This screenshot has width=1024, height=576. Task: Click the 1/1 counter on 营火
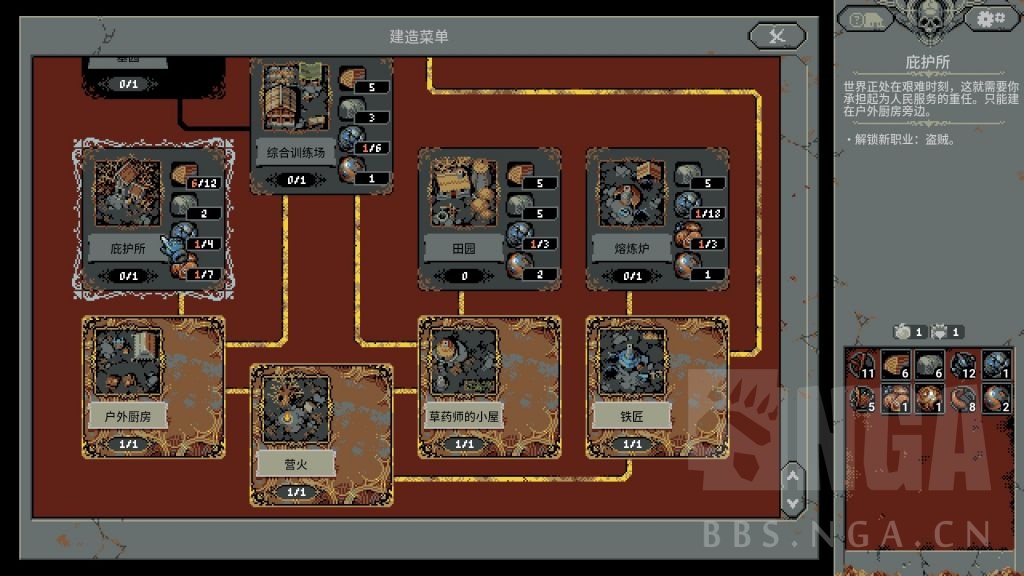point(296,492)
